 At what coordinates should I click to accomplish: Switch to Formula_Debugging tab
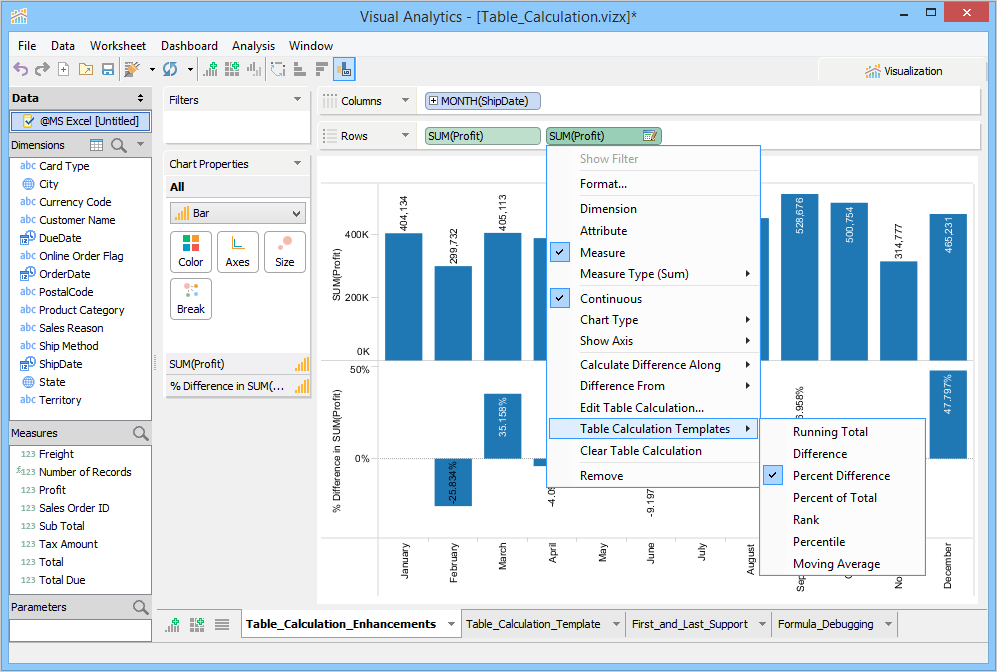point(825,624)
